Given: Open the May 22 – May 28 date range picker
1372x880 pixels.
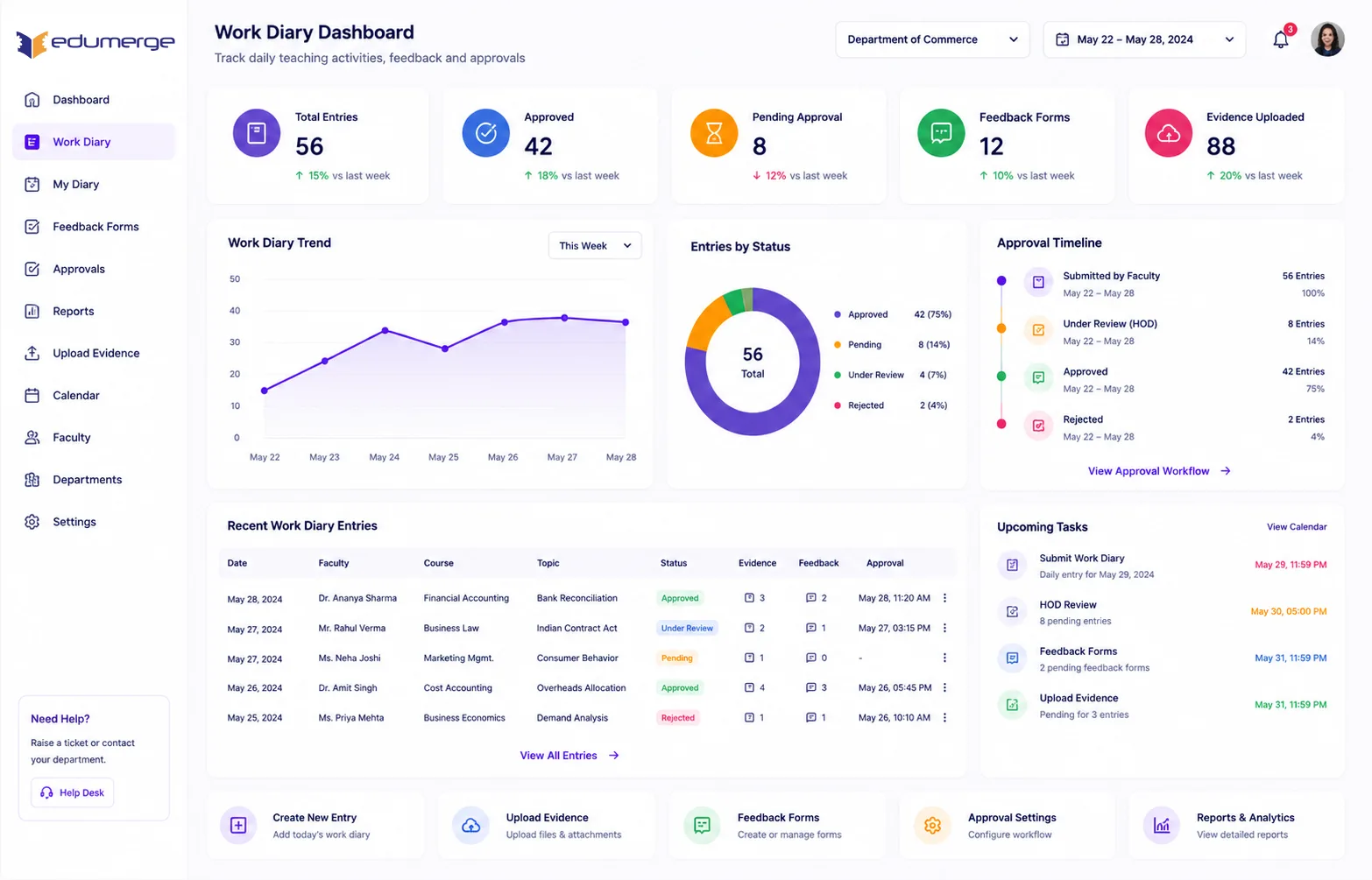Looking at the screenshot, I should 1144,39.
